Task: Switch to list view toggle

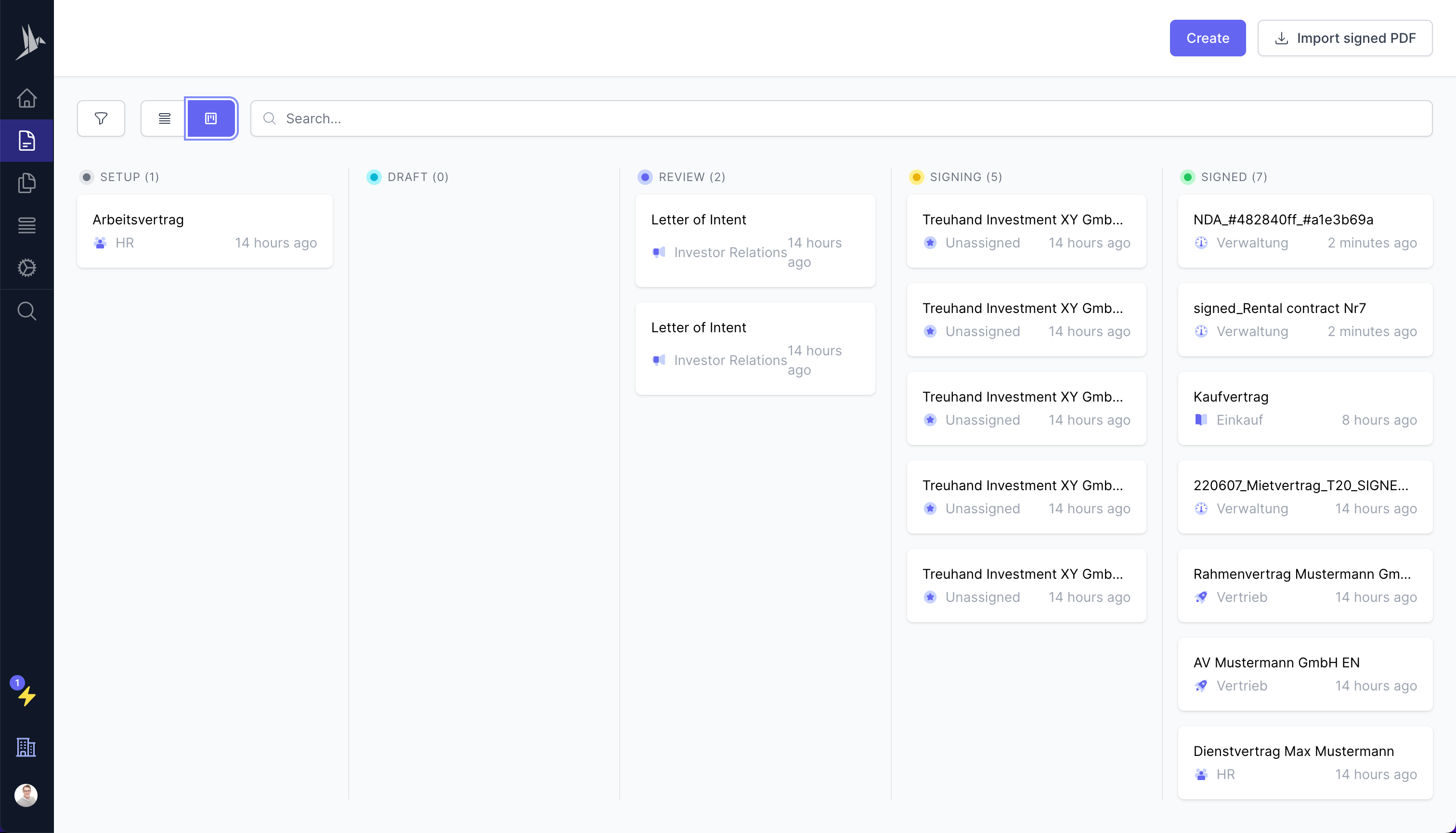Action: pyautogui.click(x=164, y=118)
